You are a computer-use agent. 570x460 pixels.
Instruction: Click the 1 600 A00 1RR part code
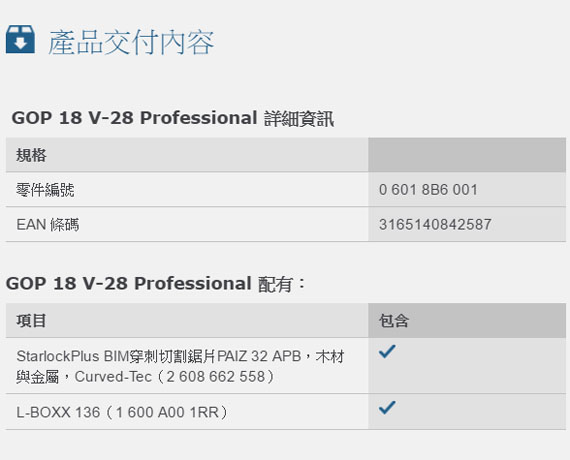pos(167,412)
